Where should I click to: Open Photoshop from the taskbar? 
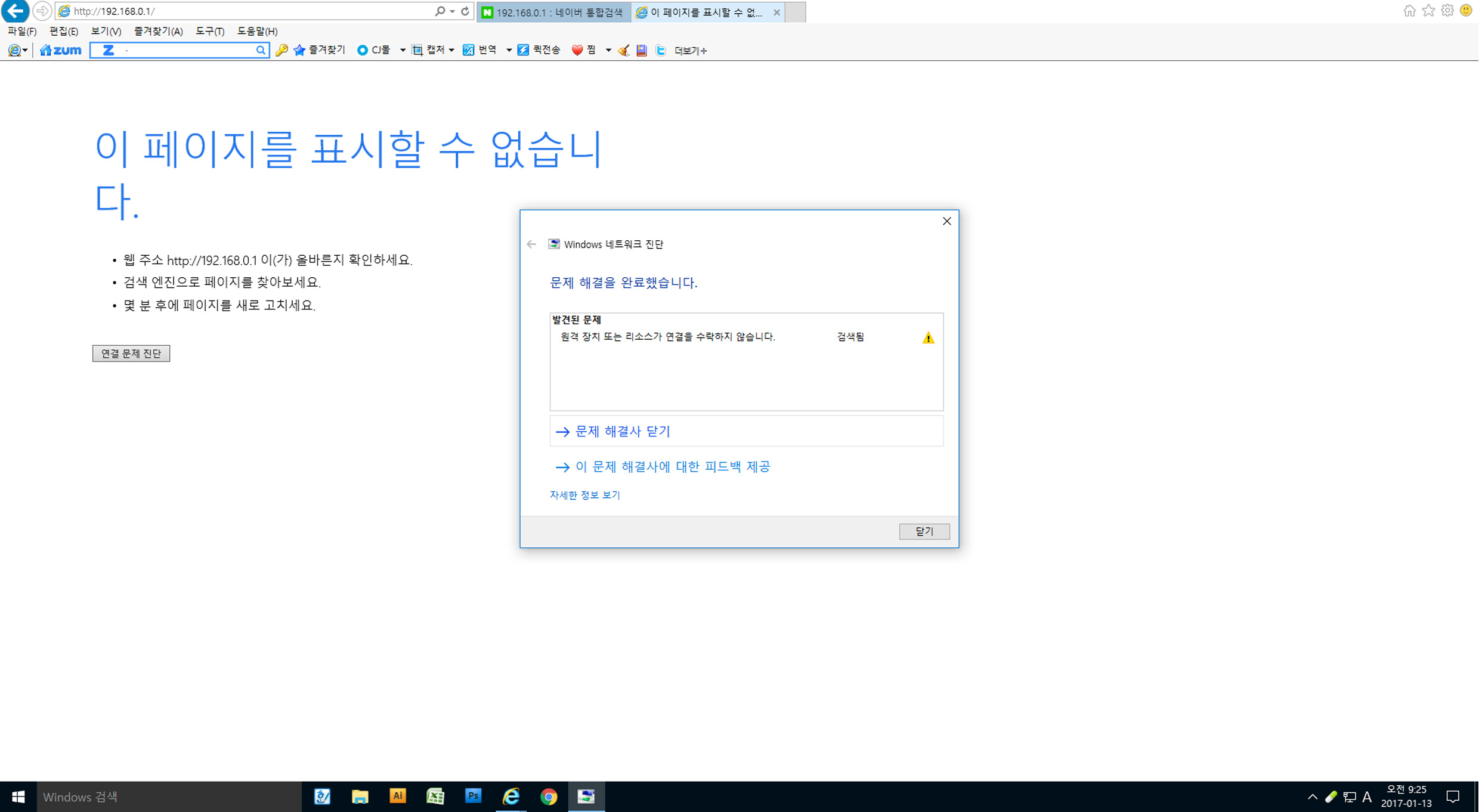tap(474, 796)
